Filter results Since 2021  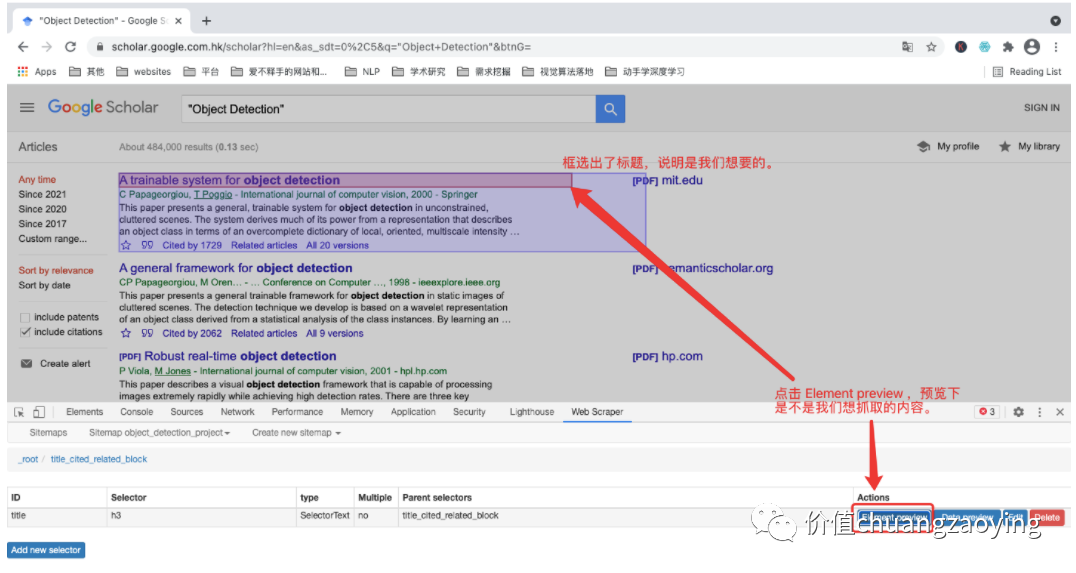tap(43, 194)
